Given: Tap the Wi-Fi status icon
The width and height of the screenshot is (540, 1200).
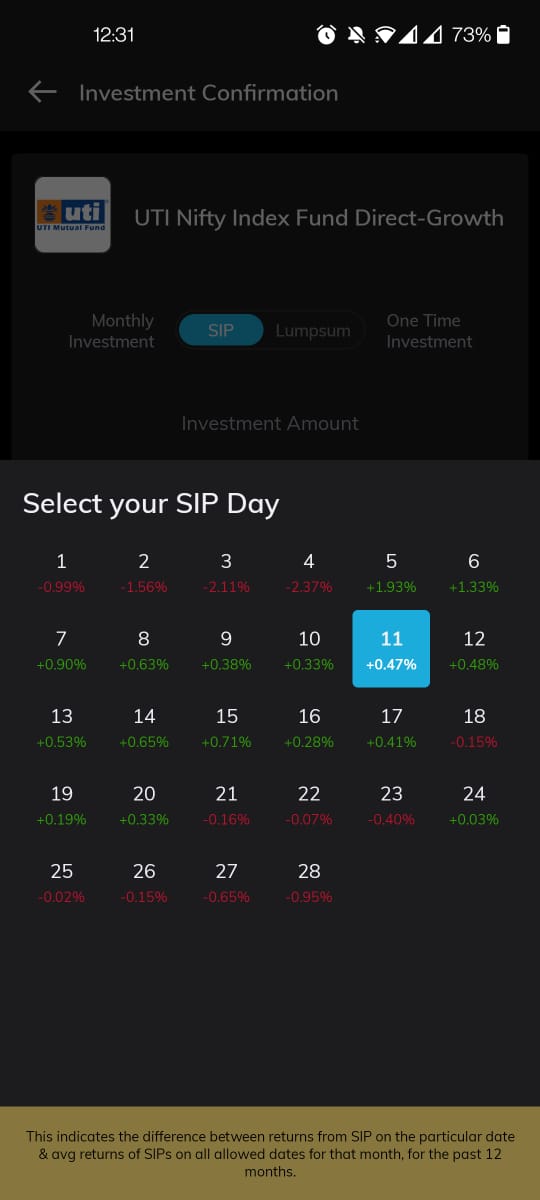Looking at the screenshot, I should (384, 35).
